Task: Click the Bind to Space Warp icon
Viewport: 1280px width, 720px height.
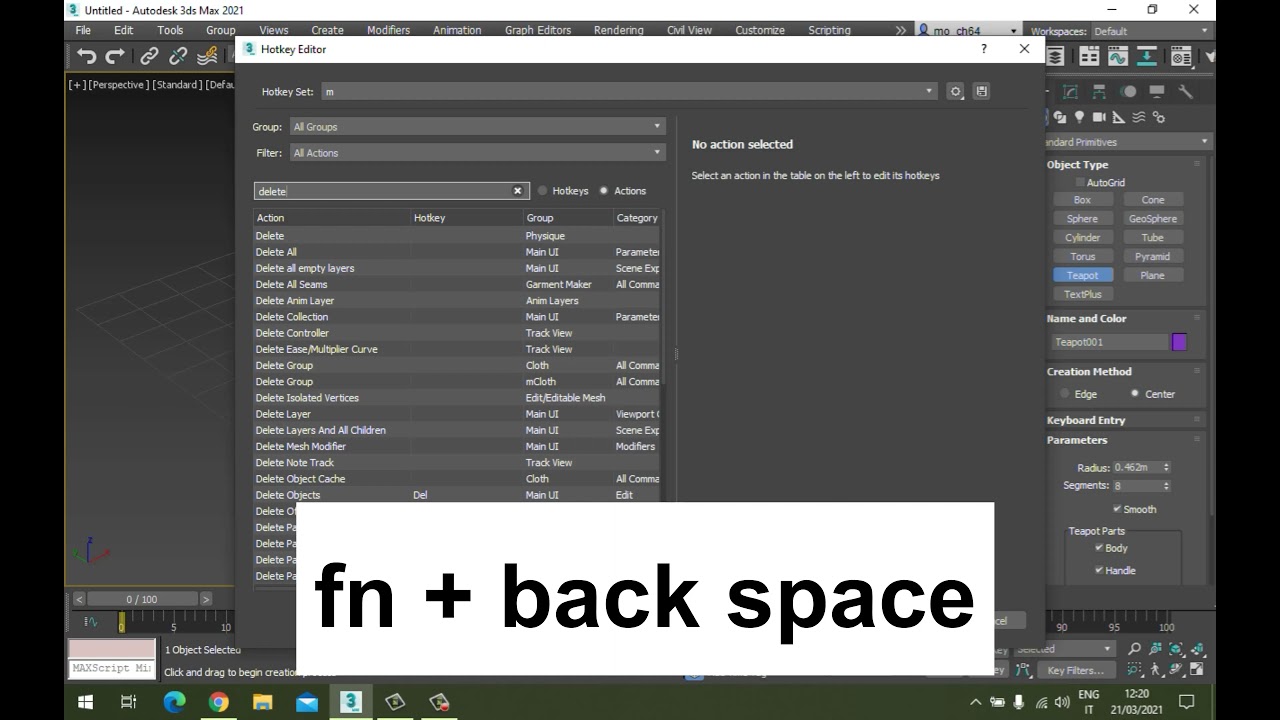Action: [207, 56]
